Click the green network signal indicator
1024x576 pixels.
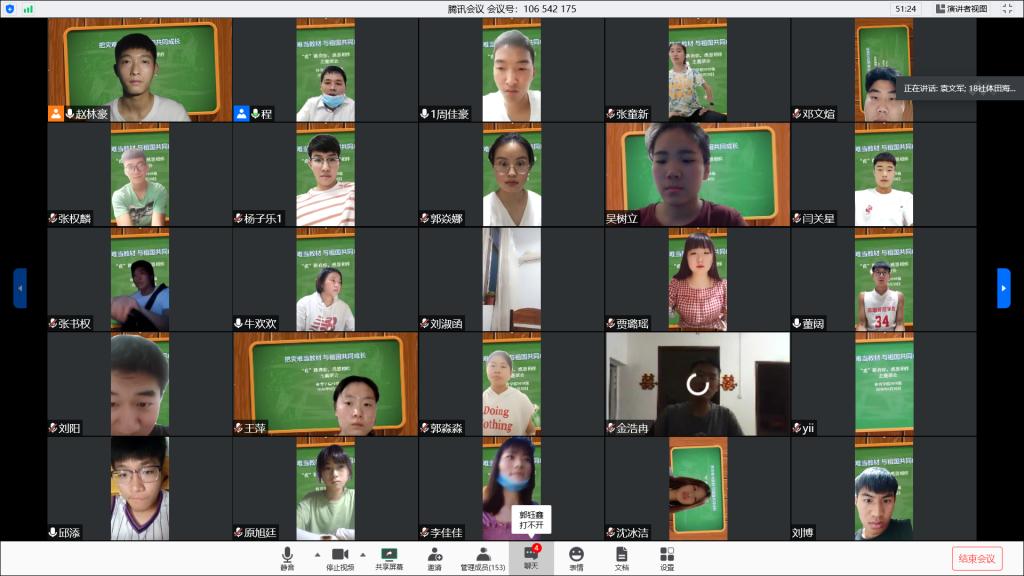pyautogui.click(x=28, y=9)
